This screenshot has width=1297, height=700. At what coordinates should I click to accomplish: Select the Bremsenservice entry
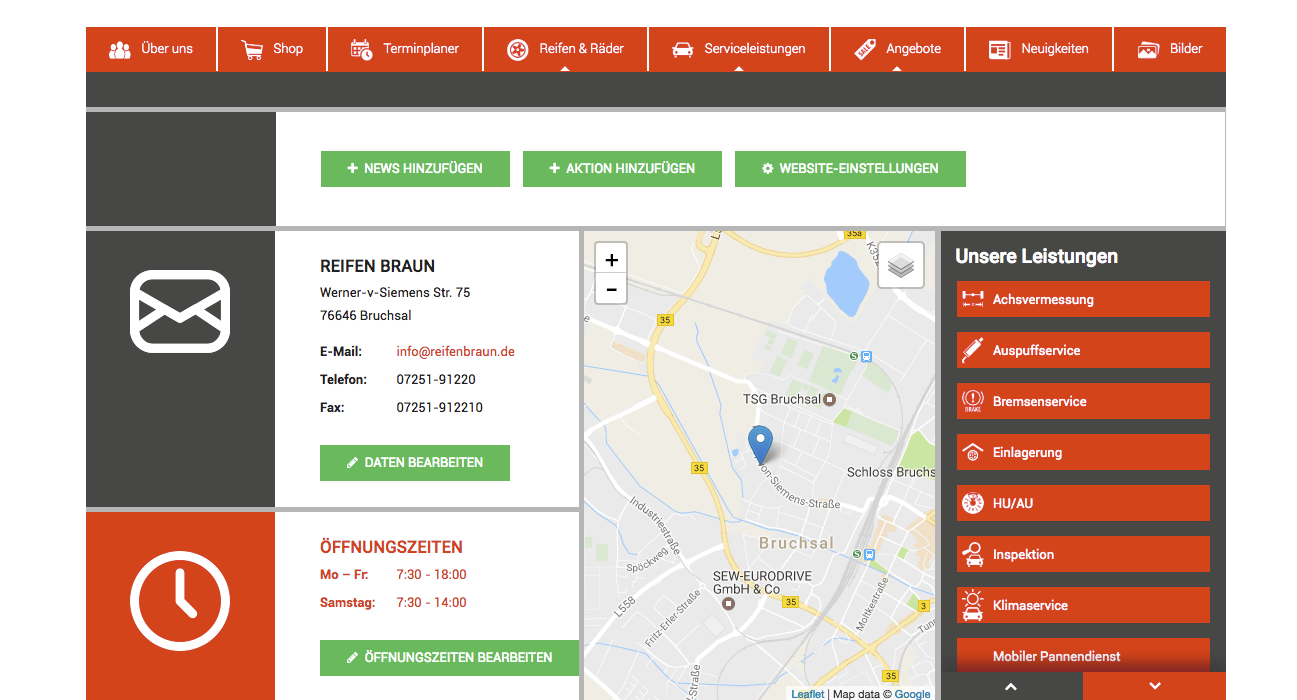pyautogui.click(x=1083, y=401)
